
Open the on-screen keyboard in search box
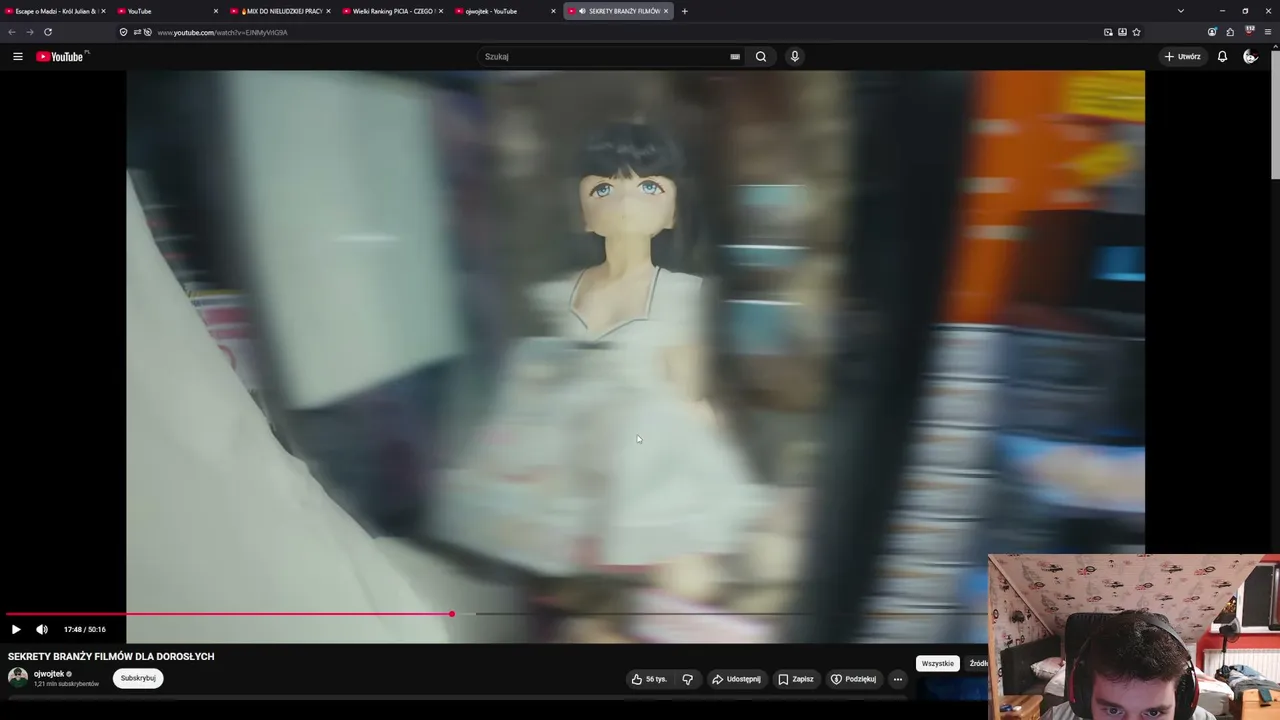(x=735, y=57)
